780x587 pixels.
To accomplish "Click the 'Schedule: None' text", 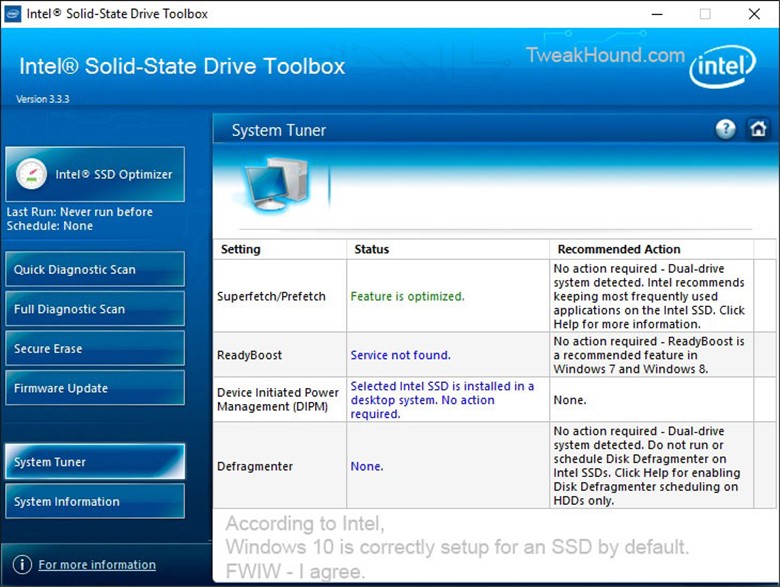I will pos(50,226).
